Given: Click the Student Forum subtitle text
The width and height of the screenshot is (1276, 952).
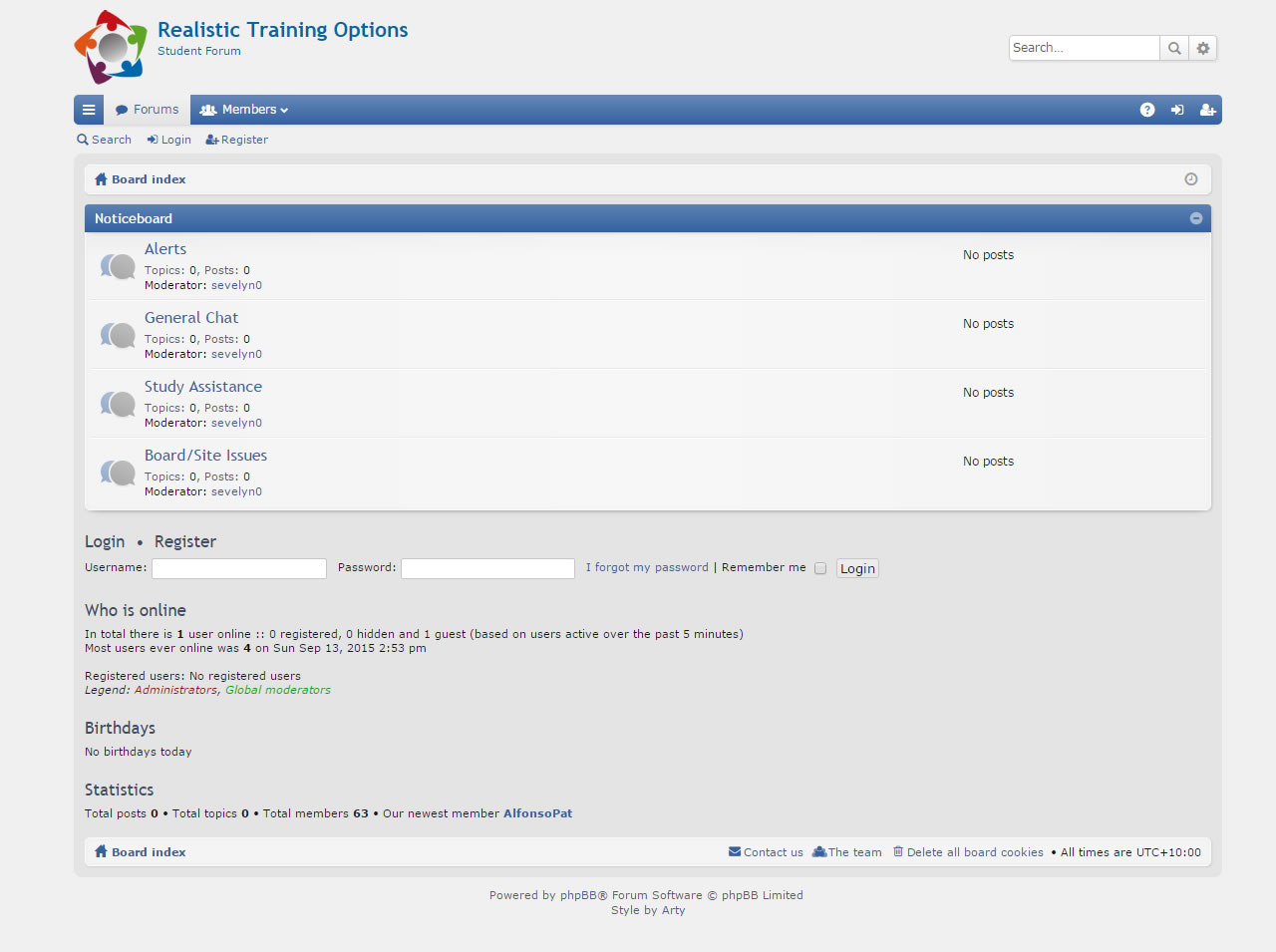Looking at the screenshot, I should [x=199, y=51].
